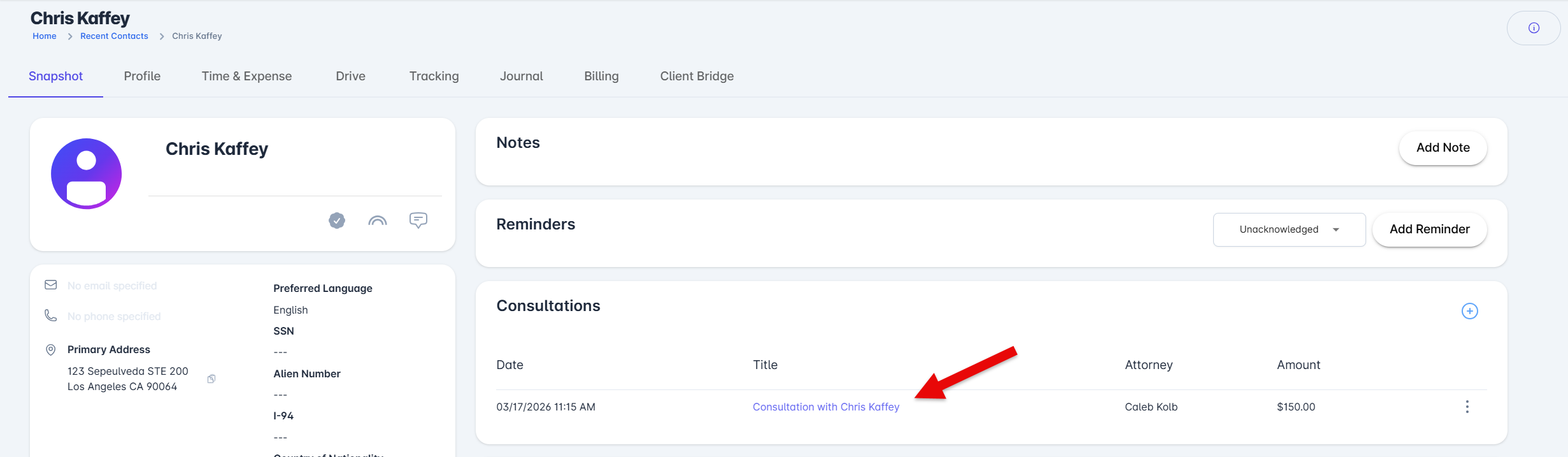Click the rainbow arc icon on profile card
The height and width of the screenshot is (457, 1568).
(378, 221)
